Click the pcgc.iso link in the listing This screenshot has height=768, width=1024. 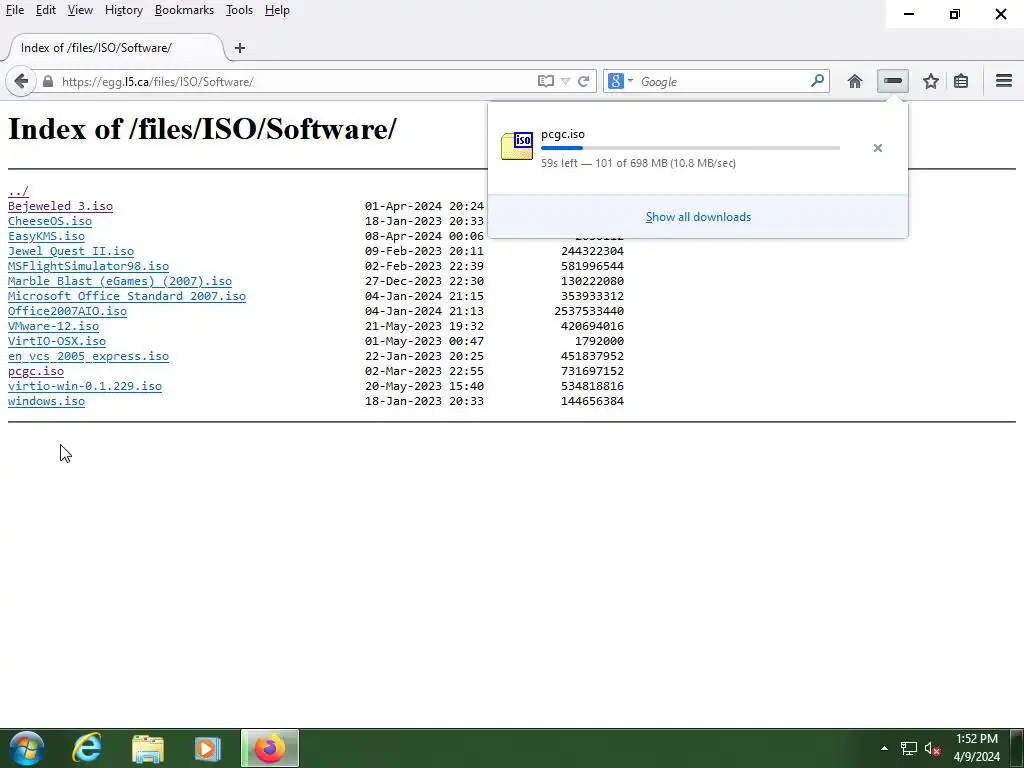[36, 372]
